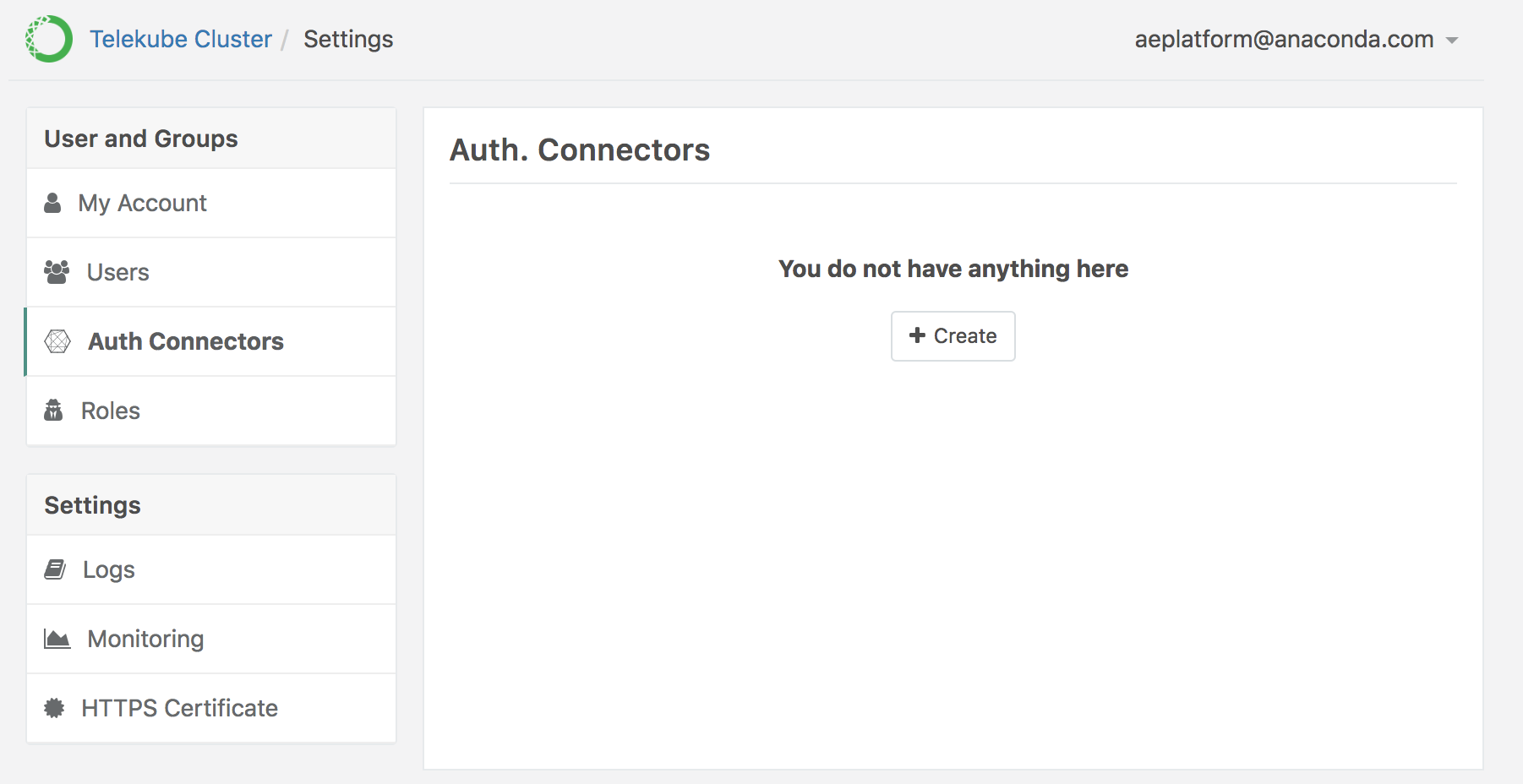Follow the Telekube Cluster breadcrumb link
This screenshot has height=784, width=1523.
pos(181,40)
